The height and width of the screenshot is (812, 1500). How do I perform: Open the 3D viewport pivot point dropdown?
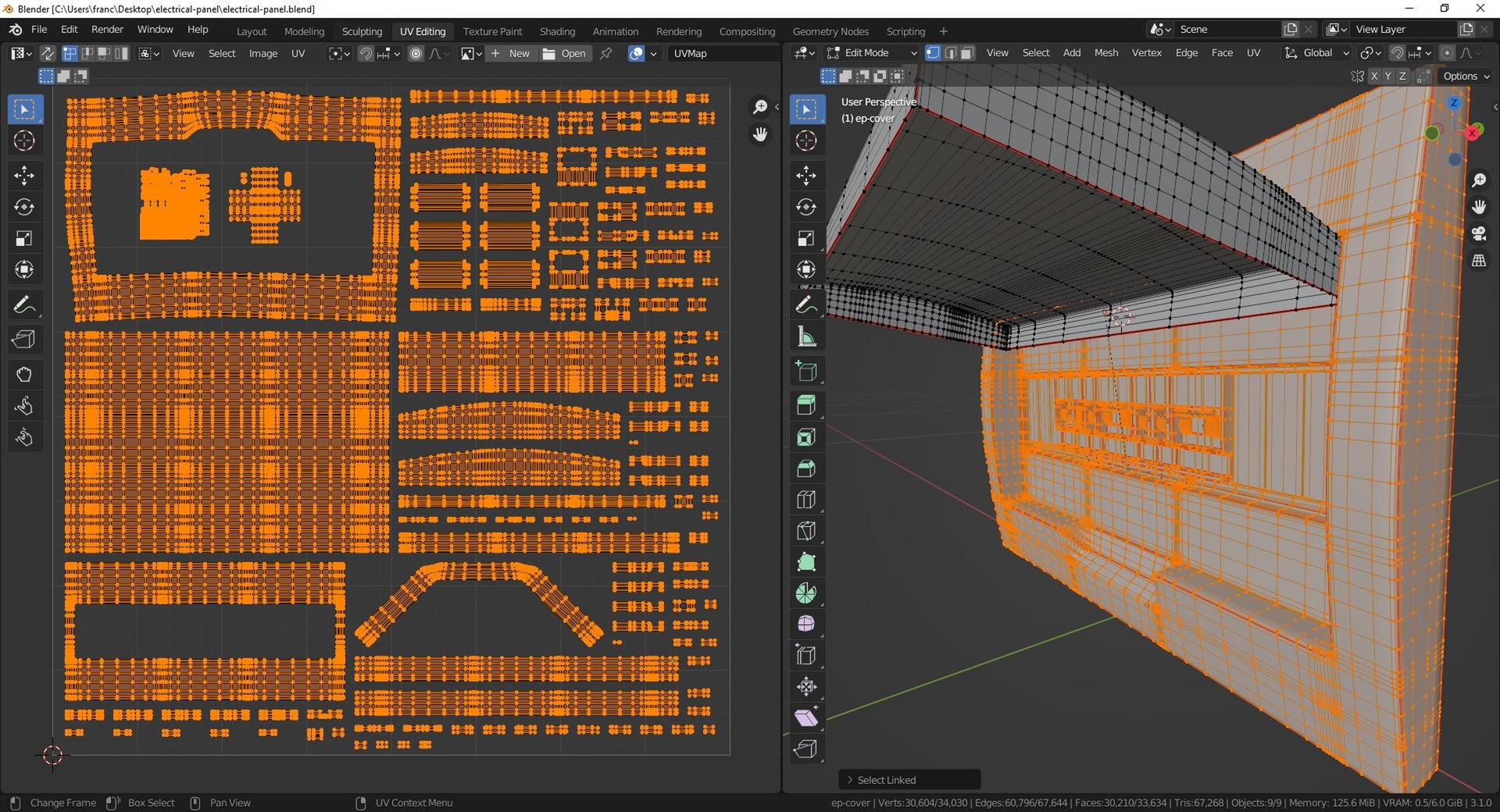pyautogui.click(x=1370, y=53)
